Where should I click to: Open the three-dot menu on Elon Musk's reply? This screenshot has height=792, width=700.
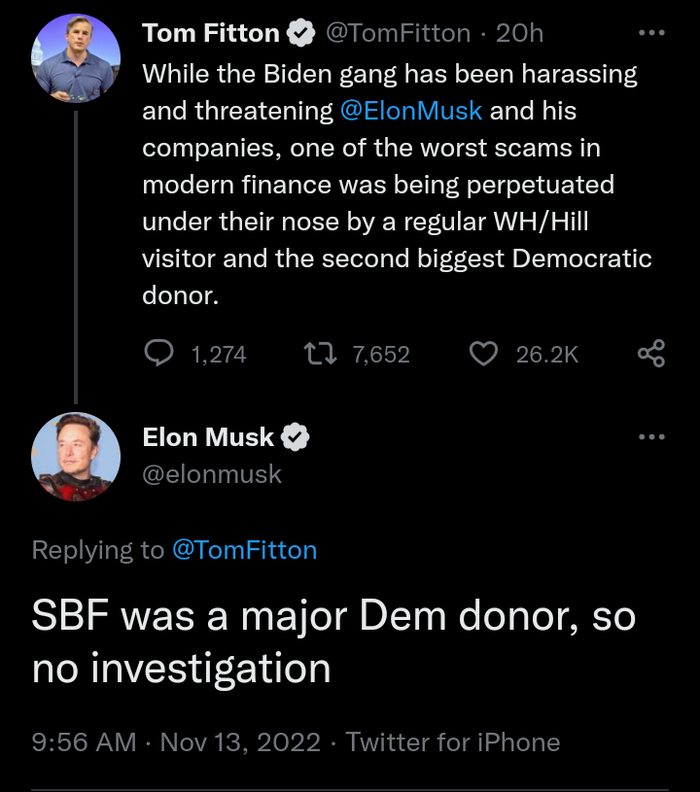point(651,437)
